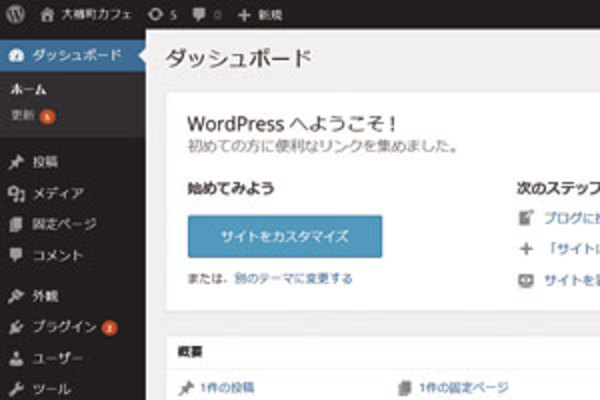
Task: Open the comments bubble in admin bar
Action: click(x=199, y=15)
